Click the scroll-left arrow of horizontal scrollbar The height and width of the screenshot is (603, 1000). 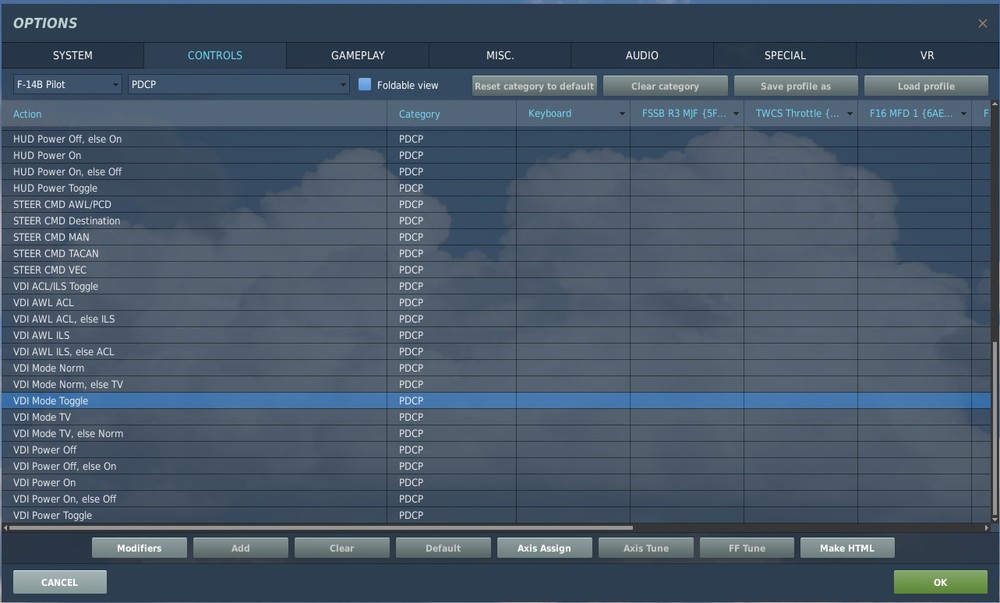5,528
